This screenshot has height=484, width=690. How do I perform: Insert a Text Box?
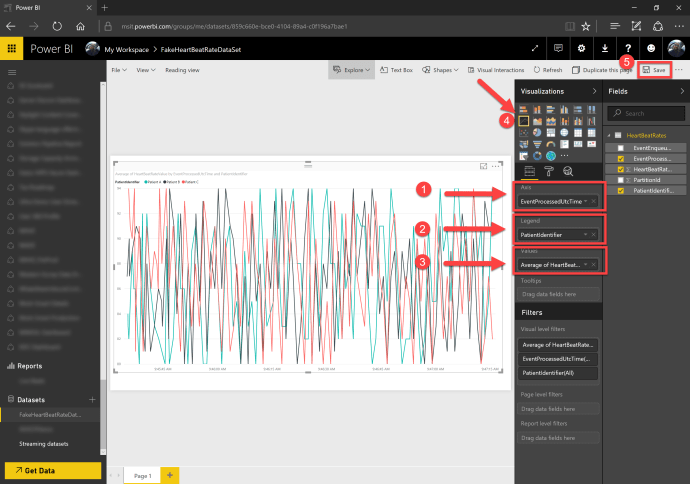396,70
